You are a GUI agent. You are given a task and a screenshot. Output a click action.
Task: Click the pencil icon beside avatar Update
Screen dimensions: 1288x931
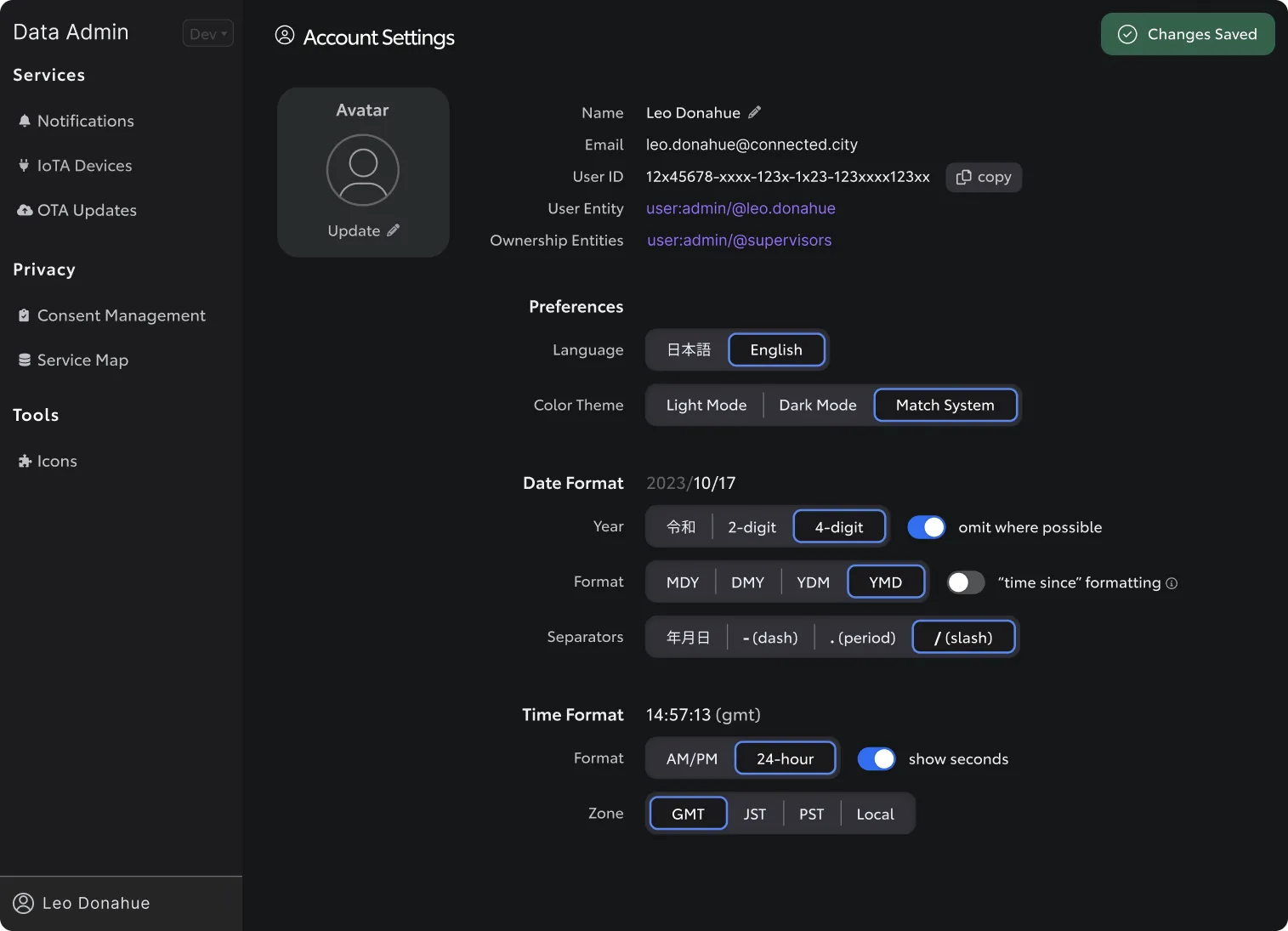(393, 230)
